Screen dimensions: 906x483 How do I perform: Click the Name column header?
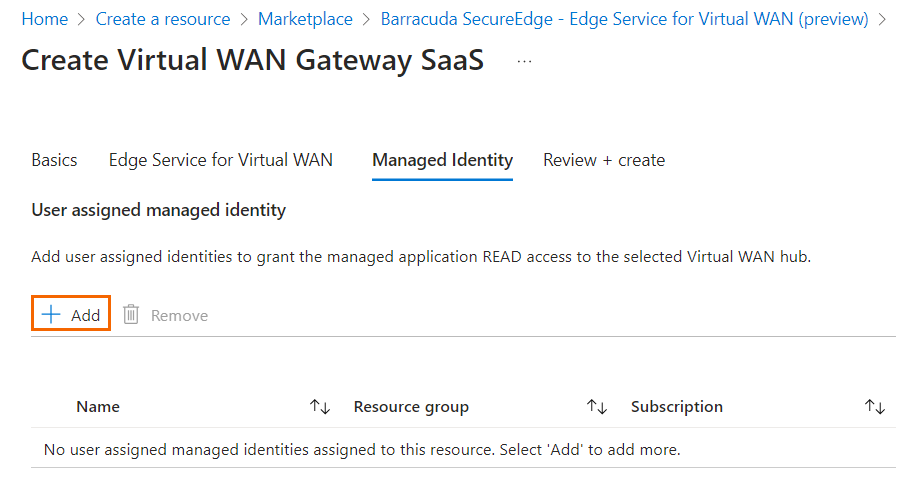point(98,407)
